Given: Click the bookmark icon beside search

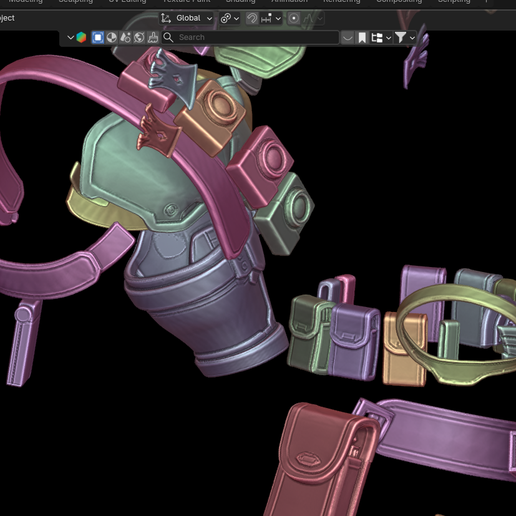Looking at the screenshot, I should pos(362,37).
